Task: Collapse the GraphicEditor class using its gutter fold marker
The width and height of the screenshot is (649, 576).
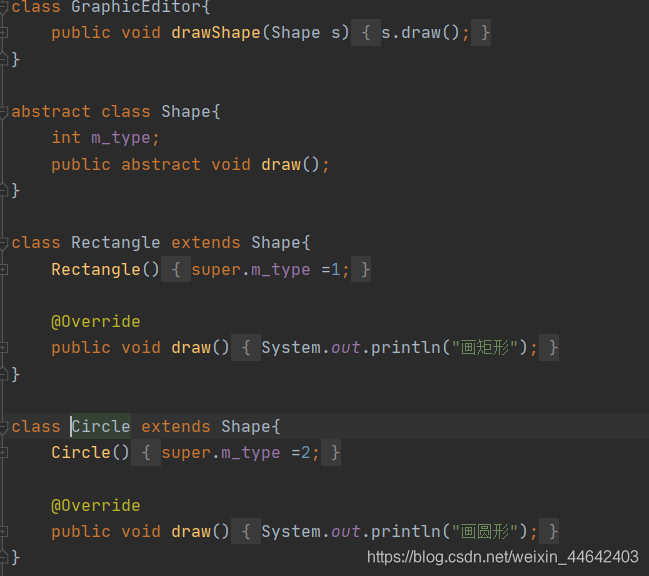Action: click(x=3, y=8)
